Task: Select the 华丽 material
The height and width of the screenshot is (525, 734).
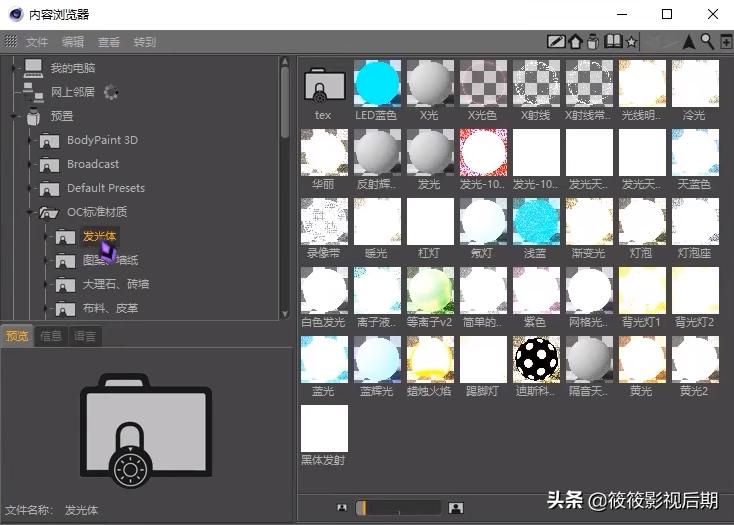Action: [324, 153]
